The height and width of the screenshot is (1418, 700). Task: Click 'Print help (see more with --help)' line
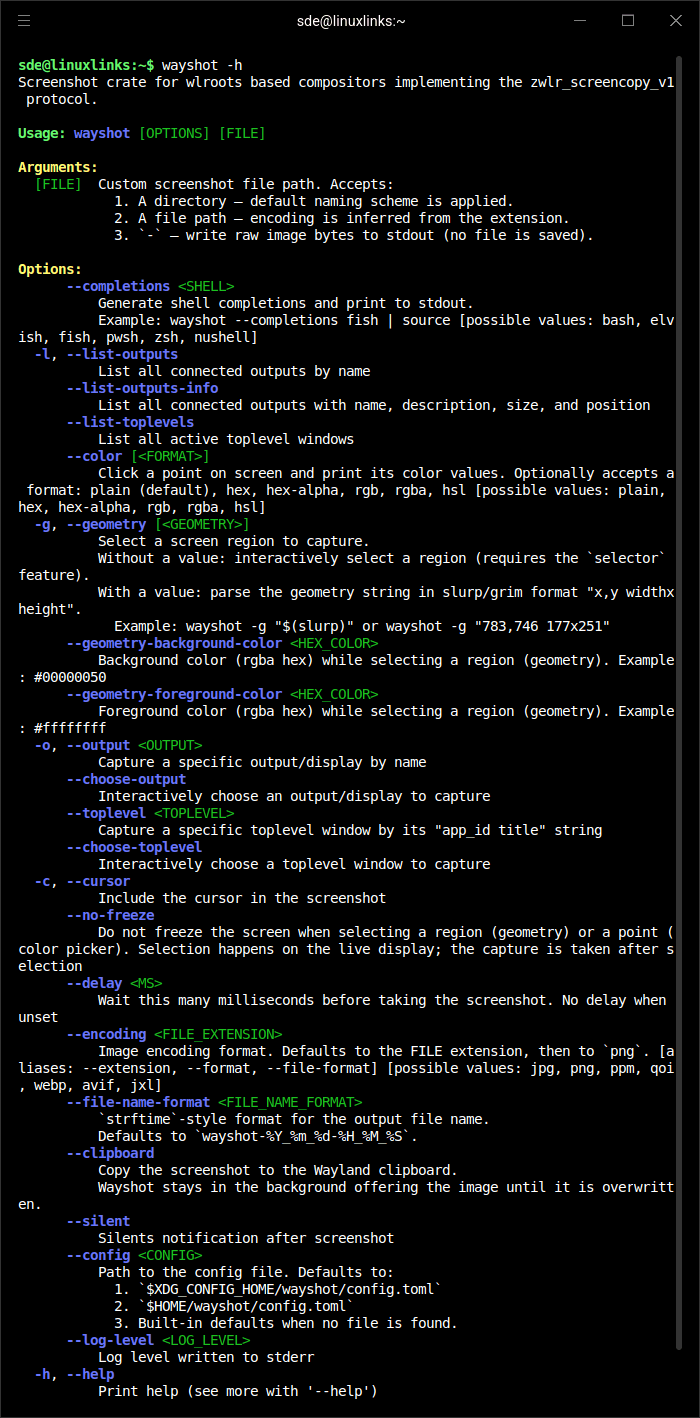point(238,1391)
